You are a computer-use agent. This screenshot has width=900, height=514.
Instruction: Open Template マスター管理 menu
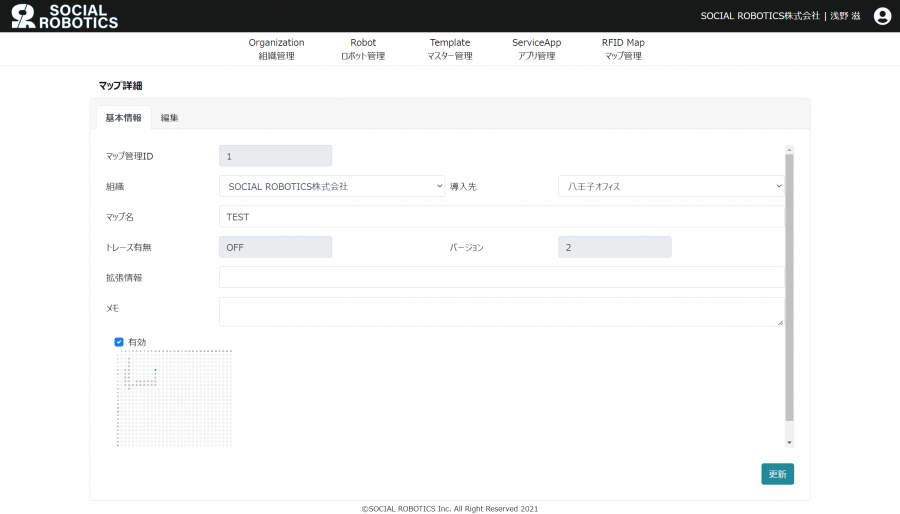point(450,49)
